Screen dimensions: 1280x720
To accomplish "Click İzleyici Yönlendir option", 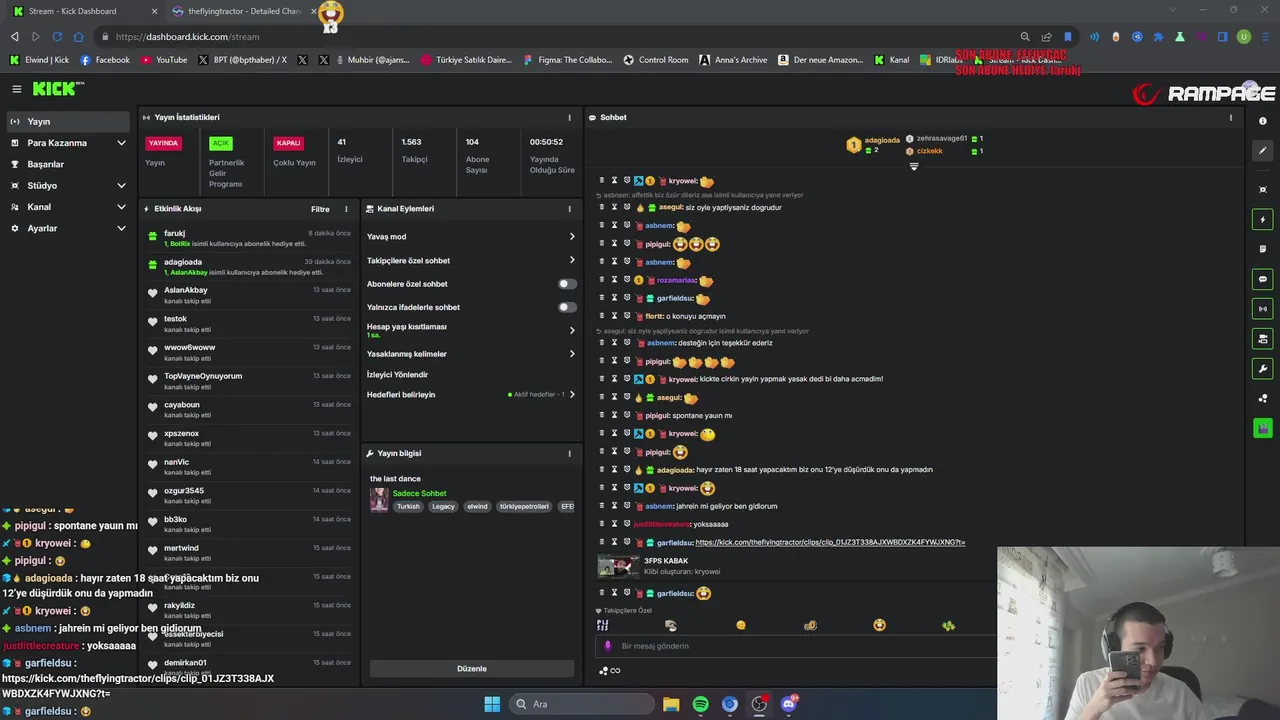I will 397,375.
